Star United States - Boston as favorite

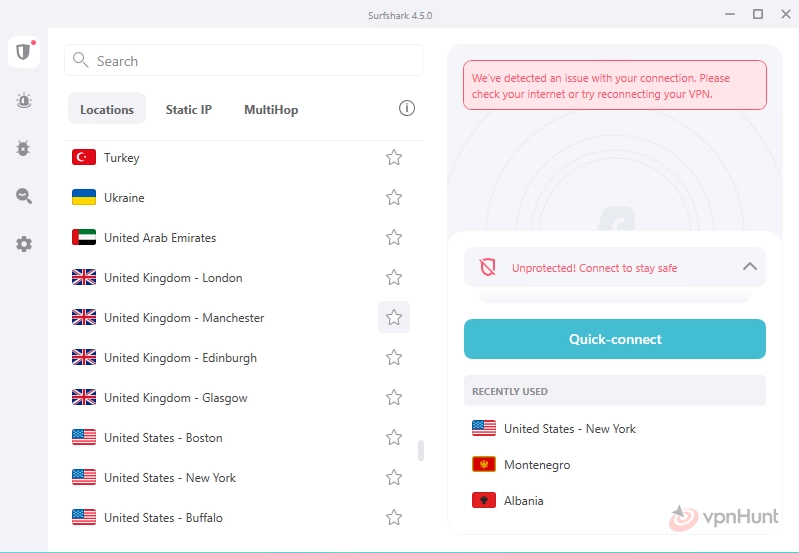tap(394, 437)
